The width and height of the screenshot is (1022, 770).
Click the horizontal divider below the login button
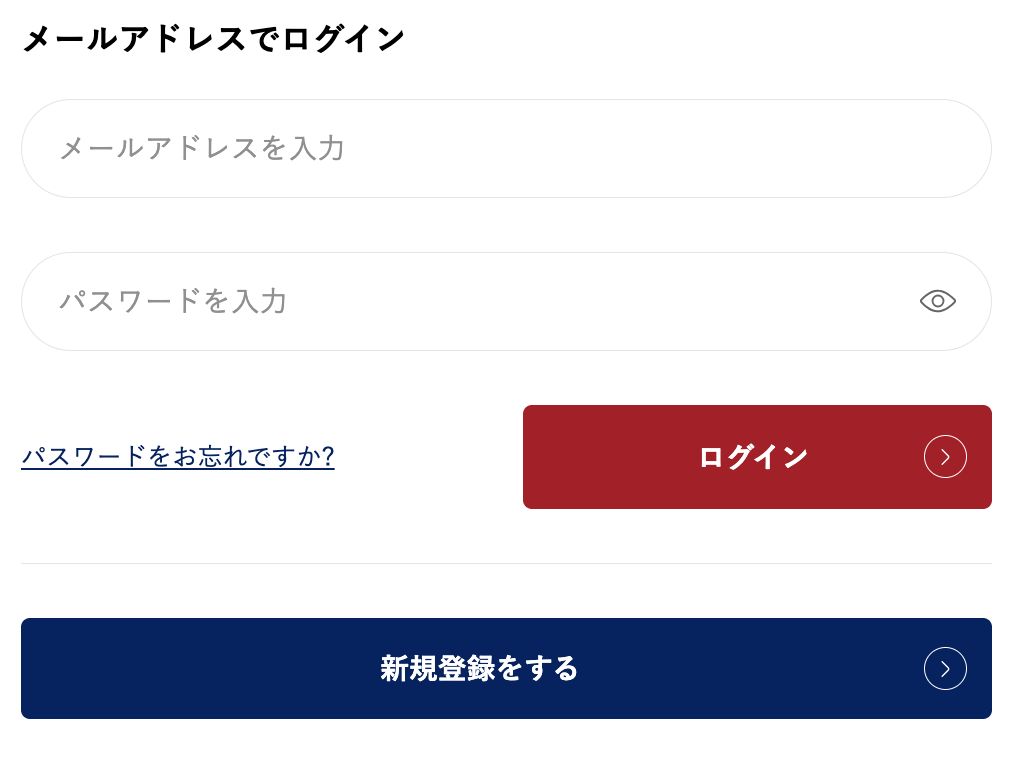click(506, 564)
